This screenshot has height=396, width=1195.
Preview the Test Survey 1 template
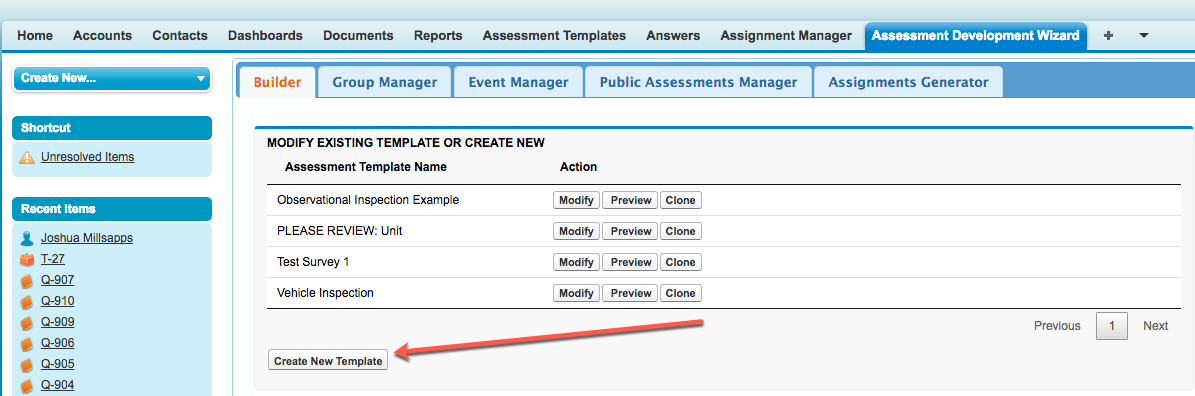(631, 262)
